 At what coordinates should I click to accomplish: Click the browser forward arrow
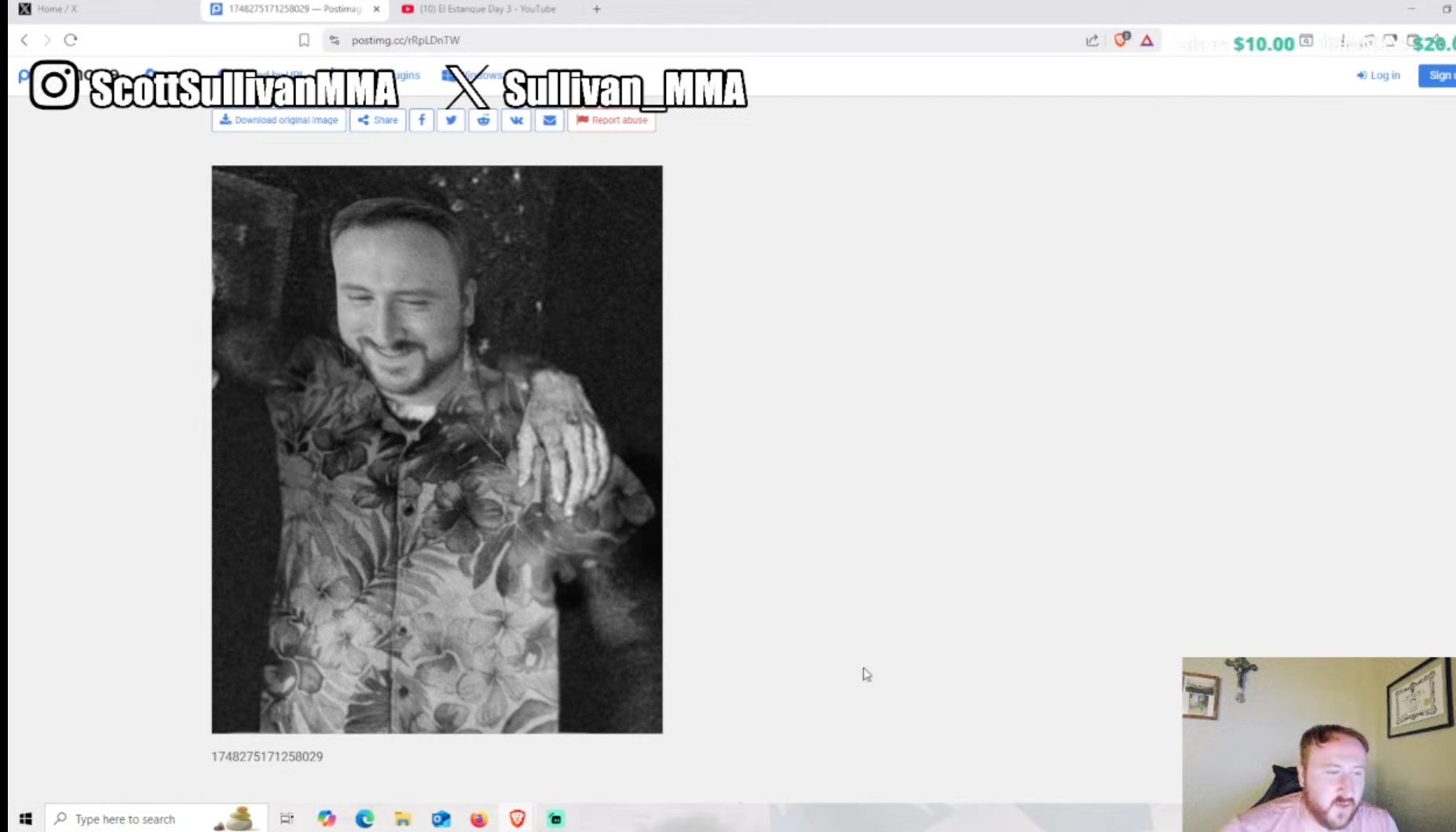[47, 40]
